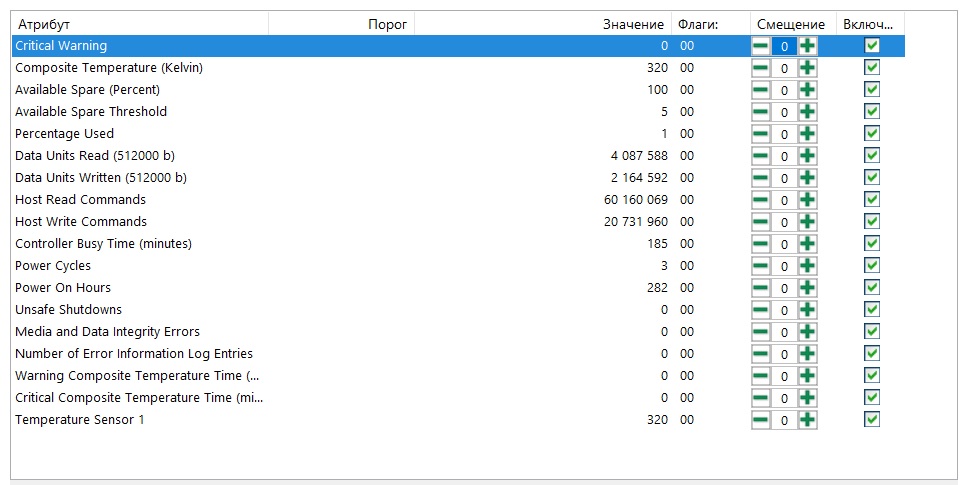Click plus icon for Host Read Commands
Viewport: 971px width, 485px height.
click(807, 200)
